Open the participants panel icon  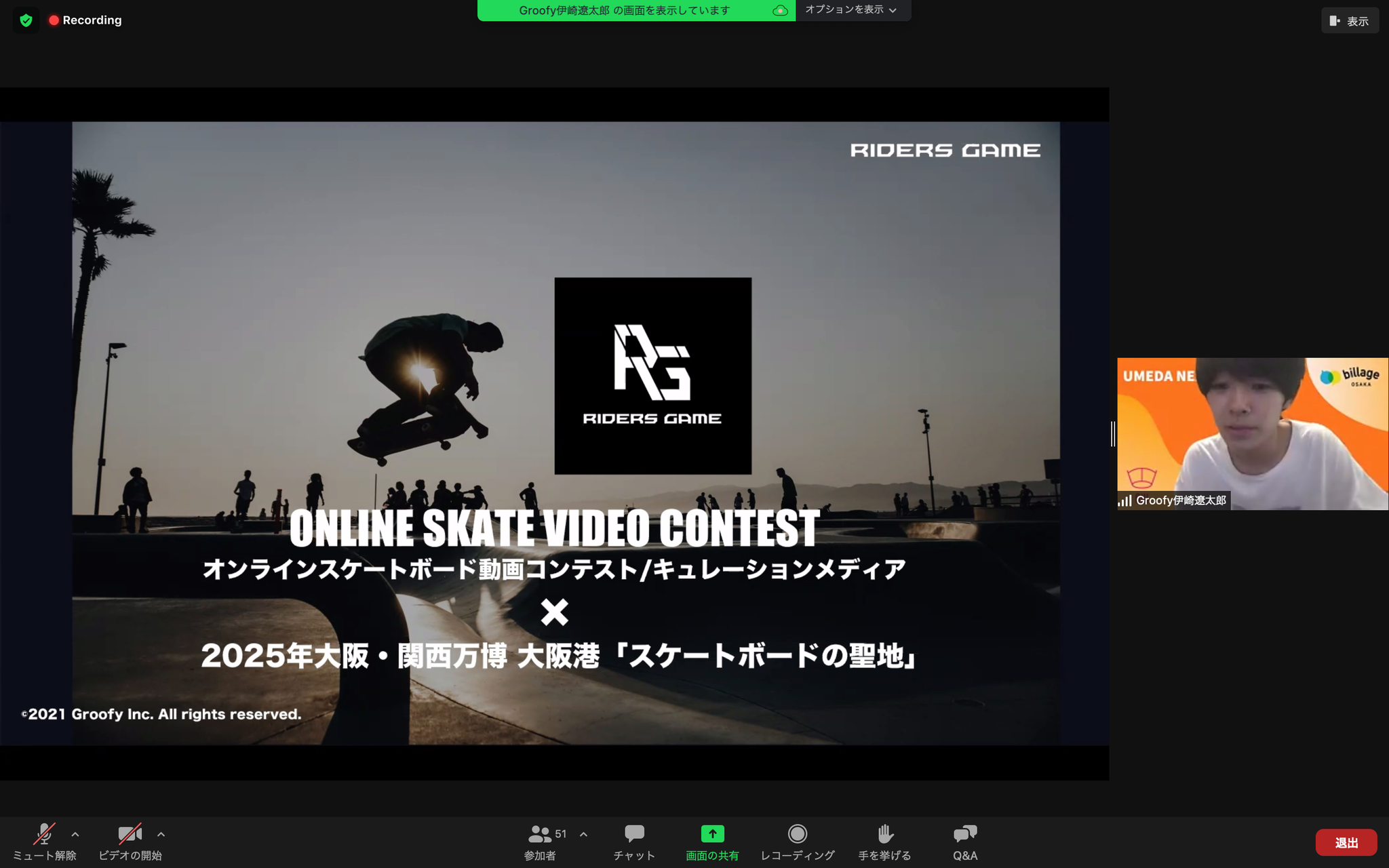tap(540, 834)
